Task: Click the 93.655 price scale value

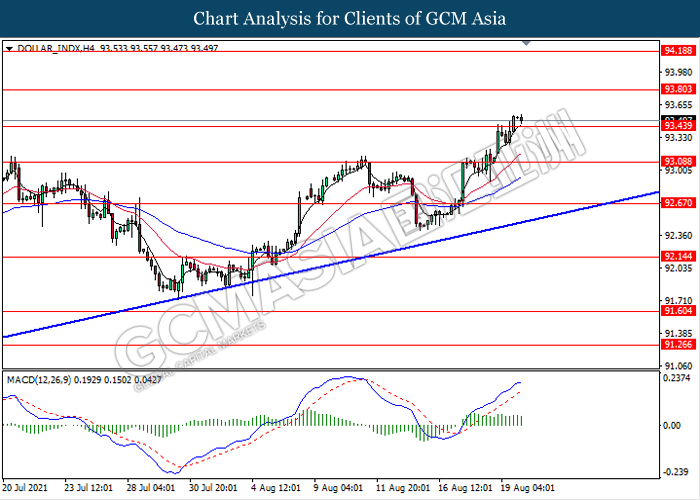Action: click(x=679, y=105)
